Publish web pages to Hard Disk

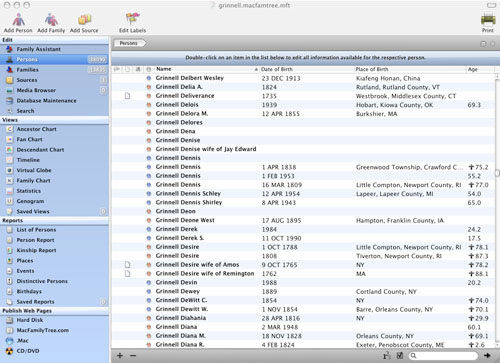click(x=54, y=320)
